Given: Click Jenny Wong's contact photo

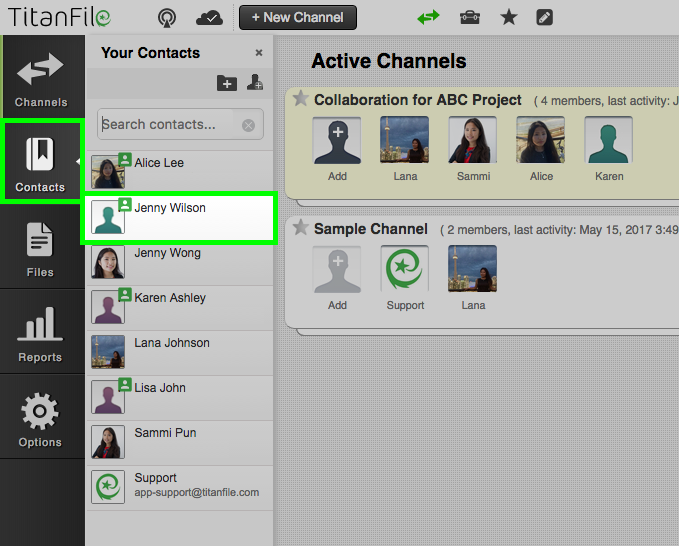Looking at the screenshot, I should (108, 262).
